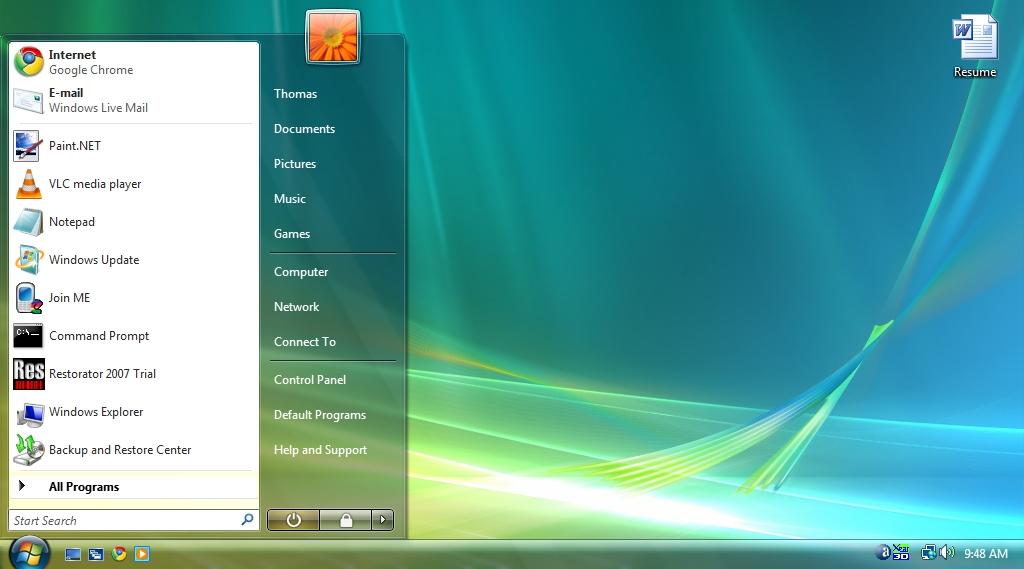Click the Start Search input box
Image resolution: width=1024 pixels, height=569 pixels.
122,521
